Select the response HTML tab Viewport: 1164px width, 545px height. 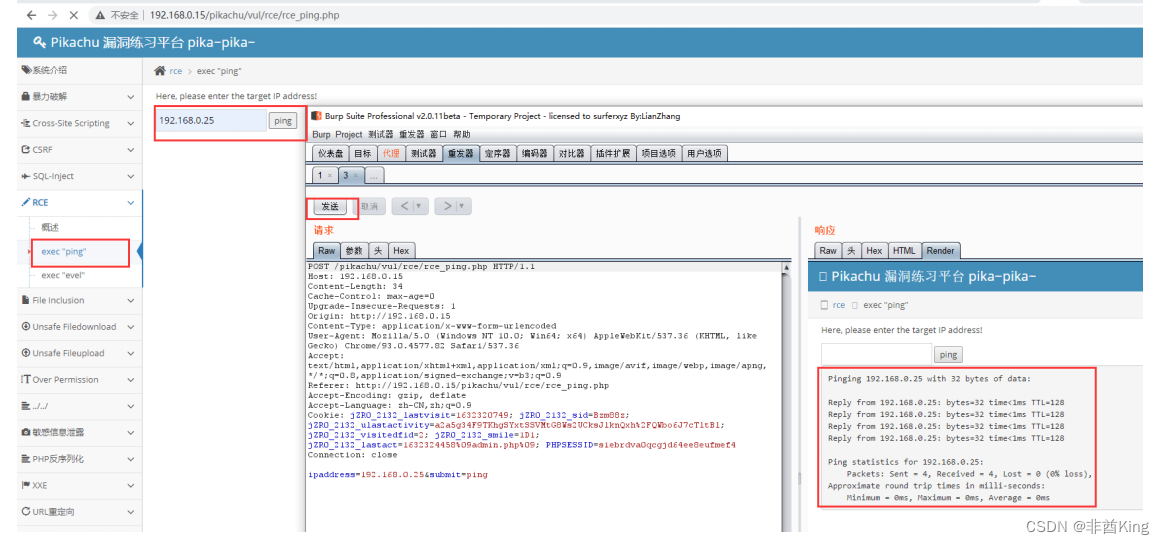point(903,251)
